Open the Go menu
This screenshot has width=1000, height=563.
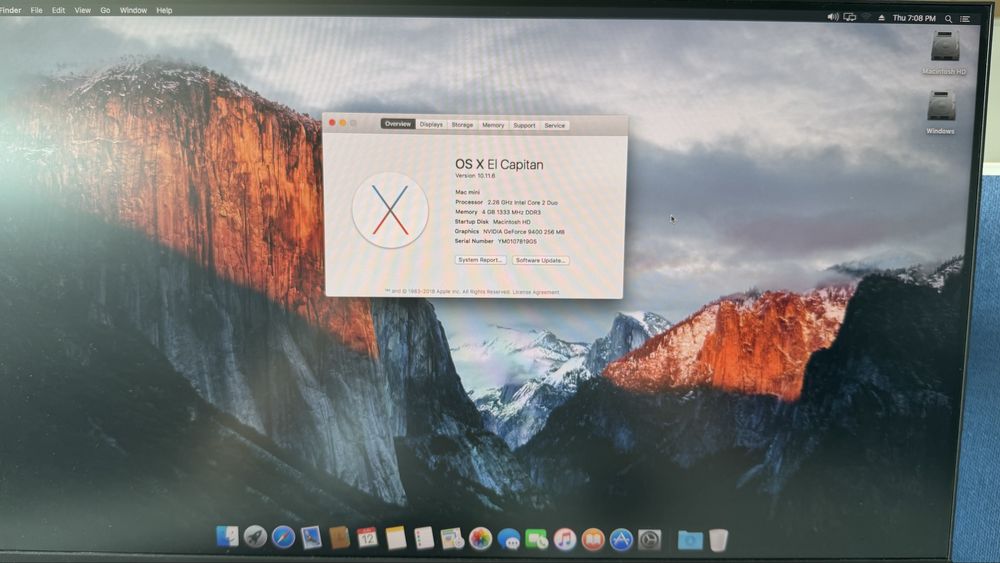point(105,10)
